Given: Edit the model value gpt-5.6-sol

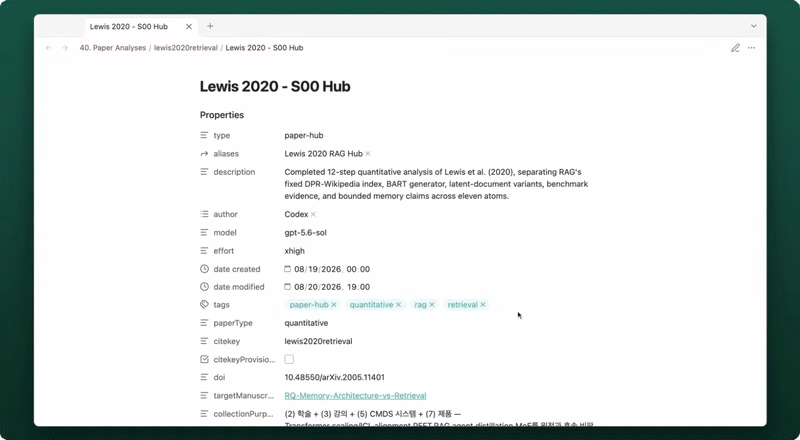Looking at the screenshot, I should click(x=306, y=233).
